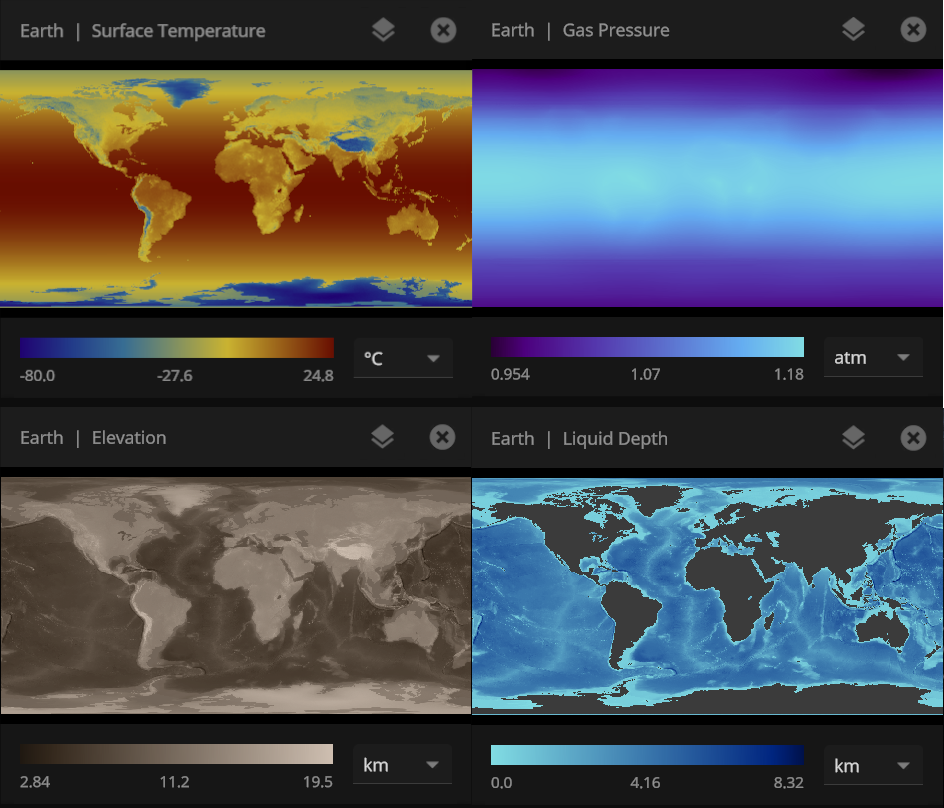Close the Liquid Depth panel

[x=913, y=437]
